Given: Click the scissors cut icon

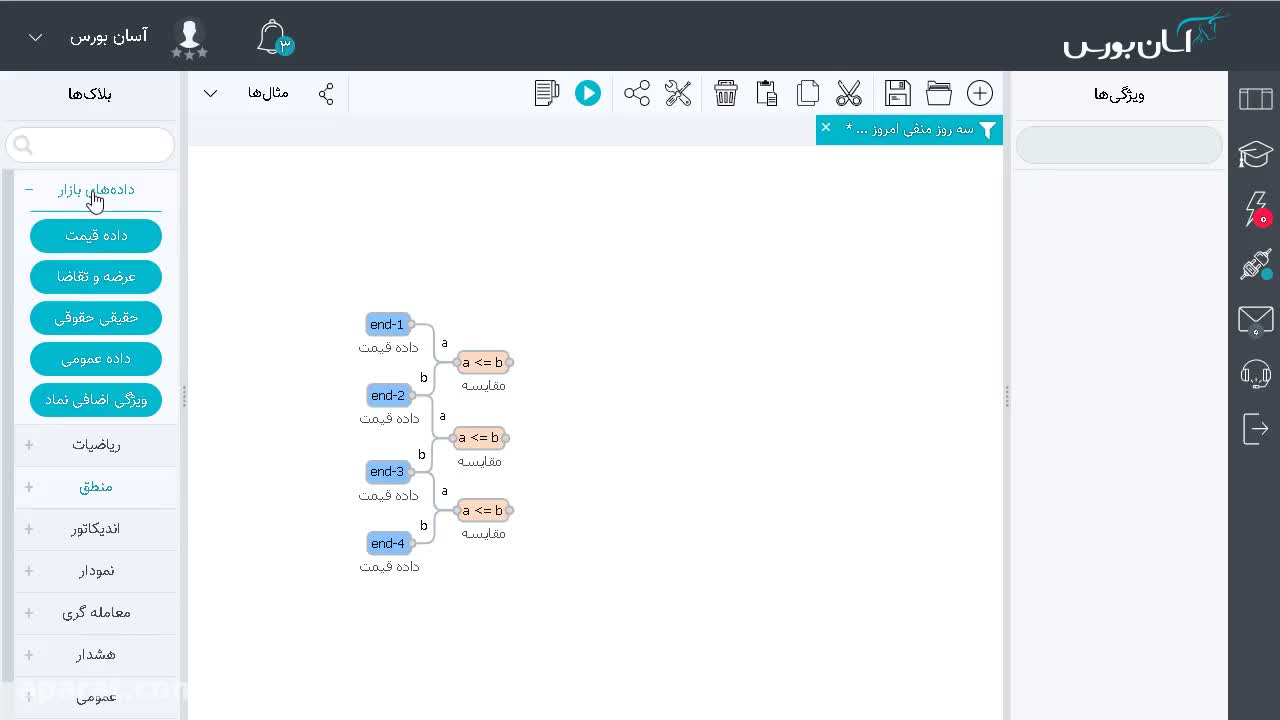Looking at the screenshot, I should click(849, 93).
